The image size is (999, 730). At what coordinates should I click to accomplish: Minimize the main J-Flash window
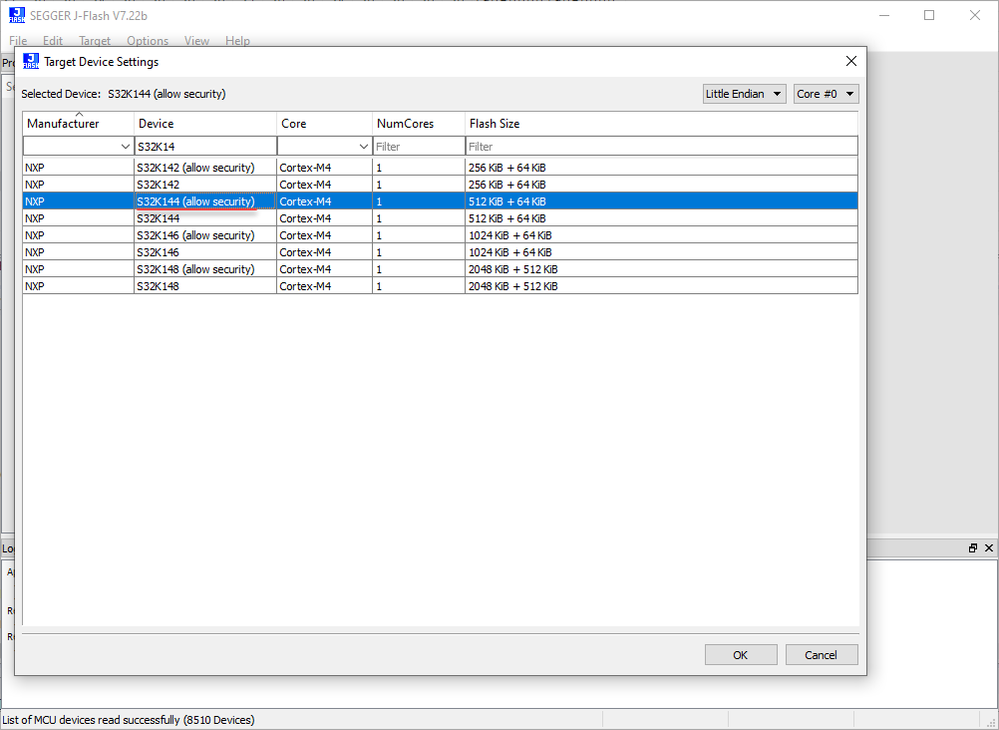point(884,15)
